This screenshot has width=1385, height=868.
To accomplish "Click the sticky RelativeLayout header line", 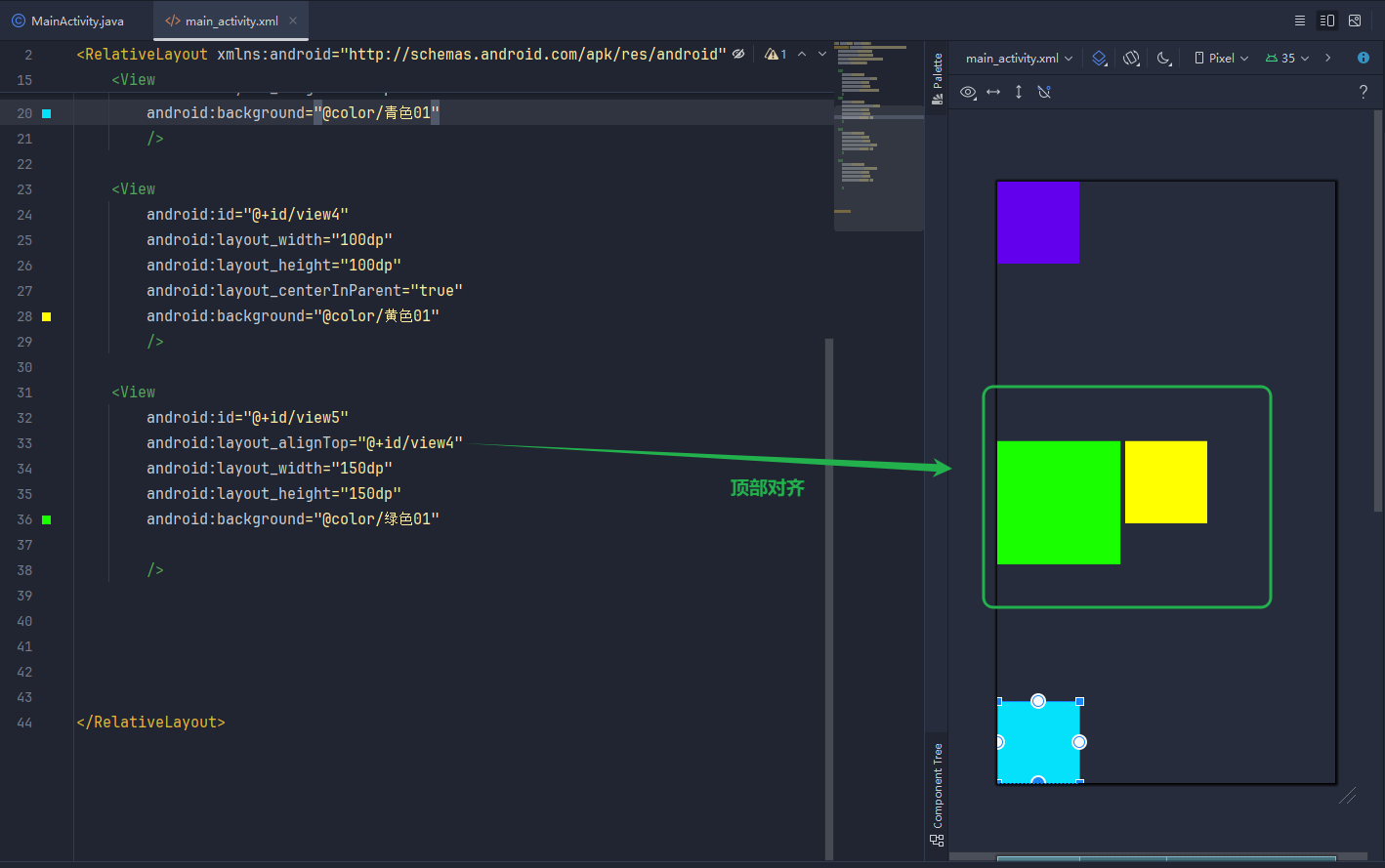I will (401, 55).
